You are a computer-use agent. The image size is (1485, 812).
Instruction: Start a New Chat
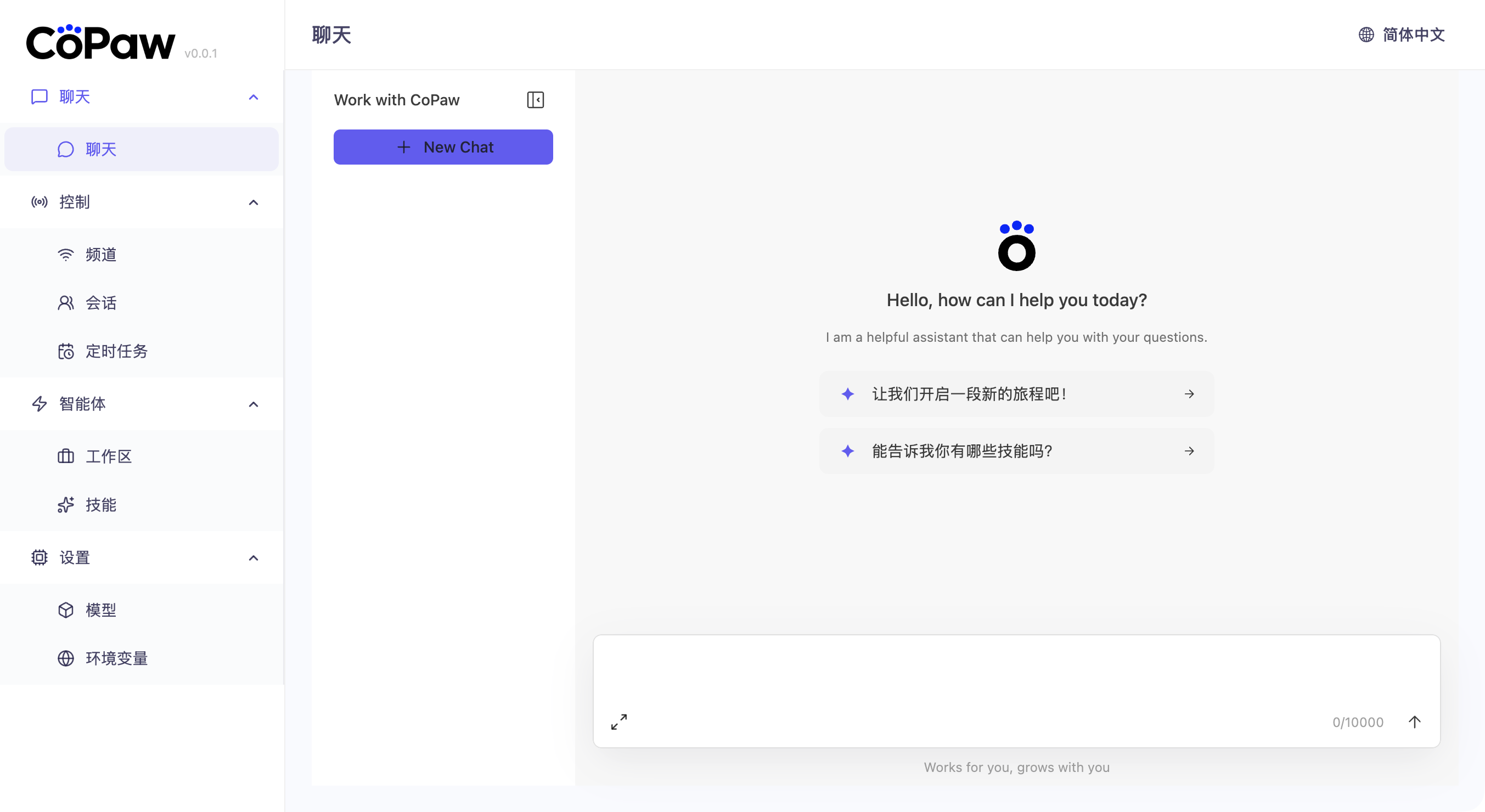(443, 147)
